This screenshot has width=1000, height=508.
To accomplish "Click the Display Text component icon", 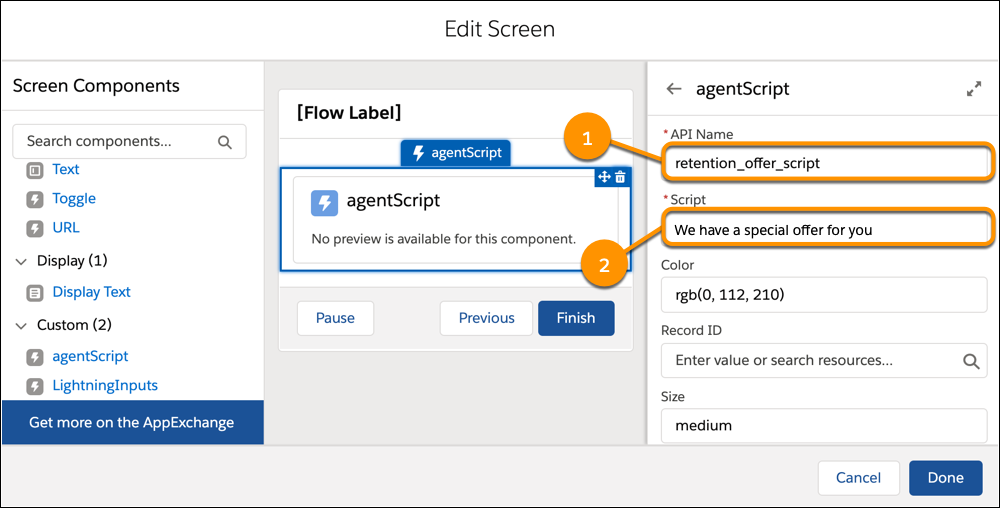I will tap(34, 293).
